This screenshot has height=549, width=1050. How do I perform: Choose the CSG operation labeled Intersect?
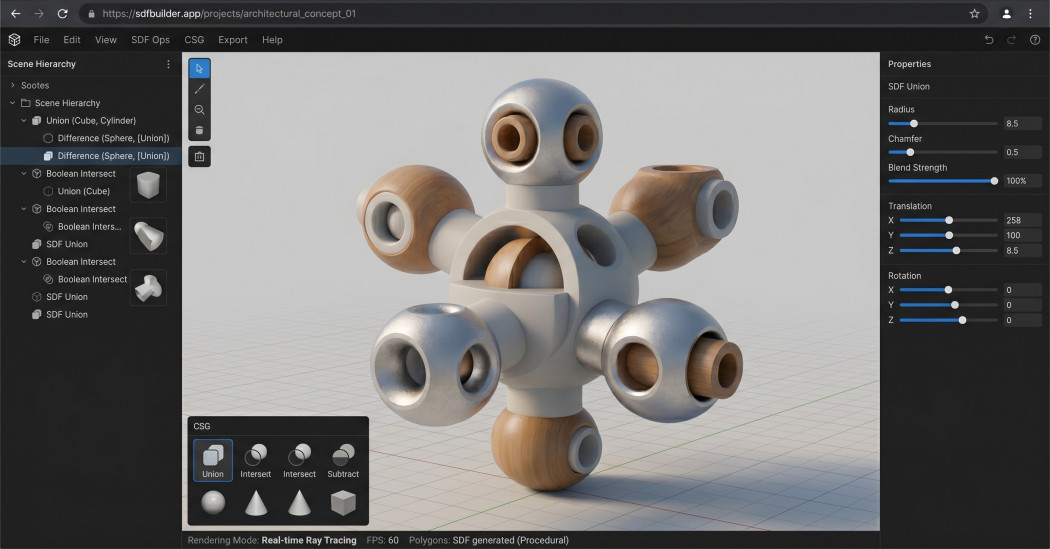[299, 461]
